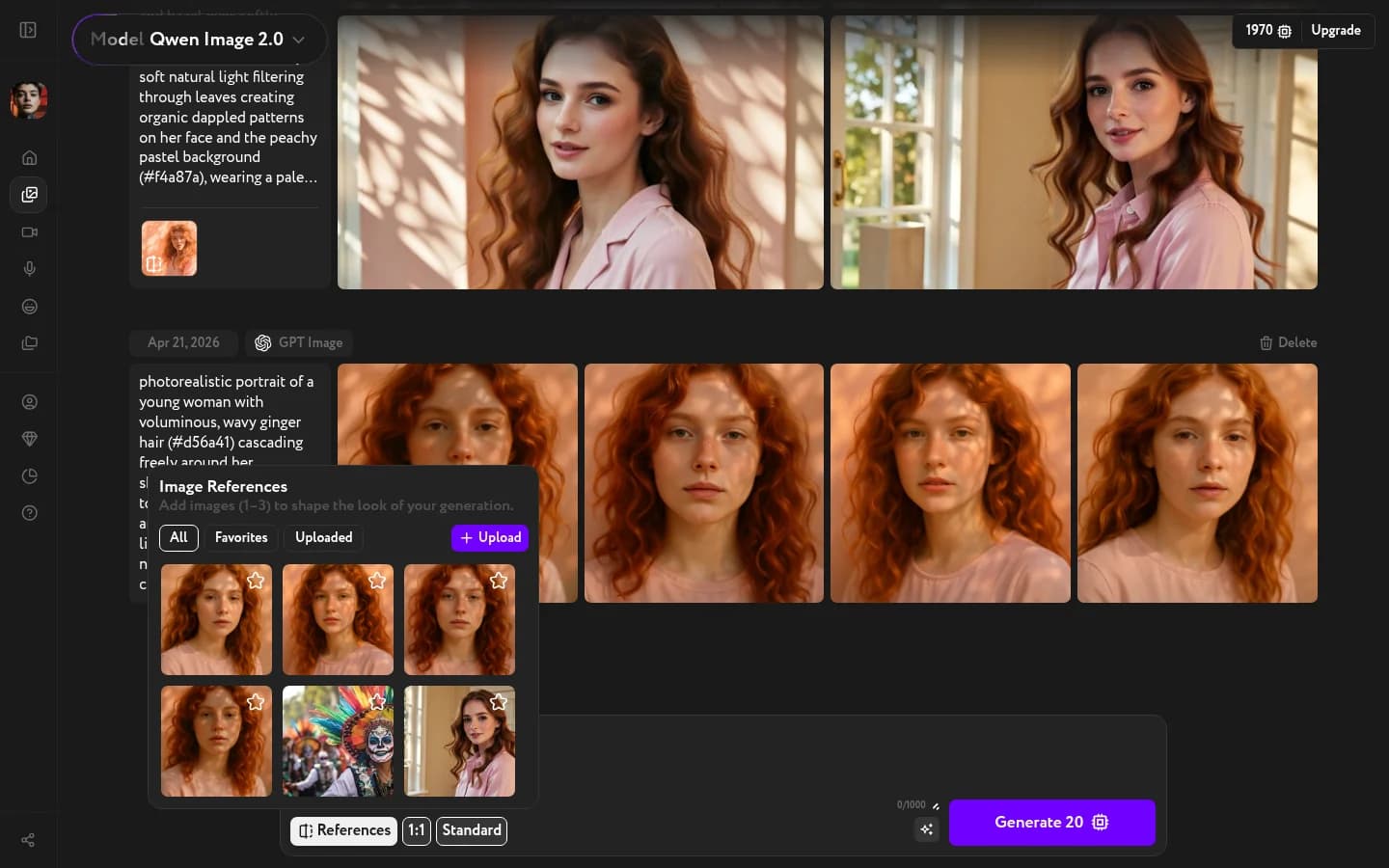Open the Standard quality selector

(472, 830)
